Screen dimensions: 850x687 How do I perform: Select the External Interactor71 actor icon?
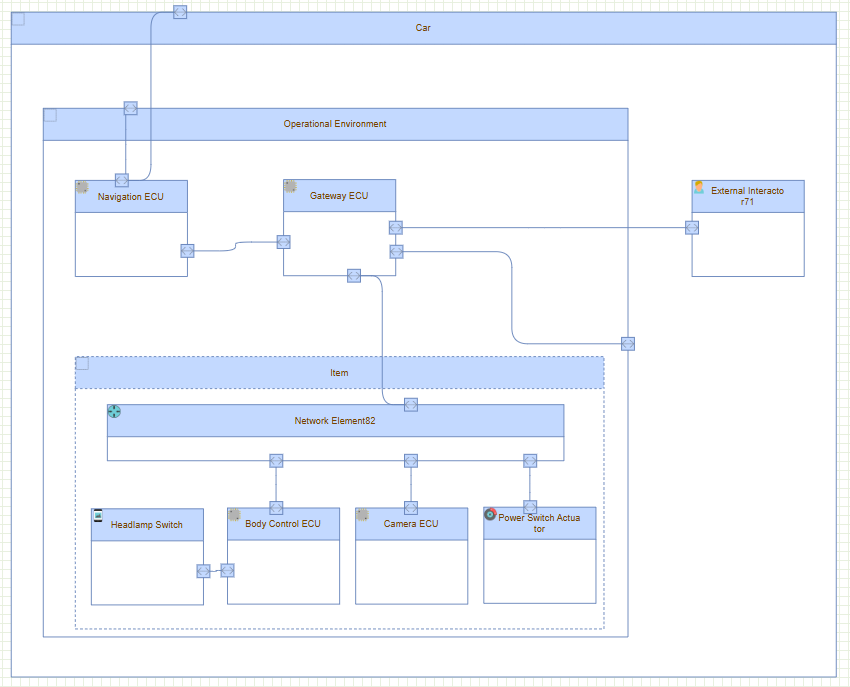(x=699, y=187)
